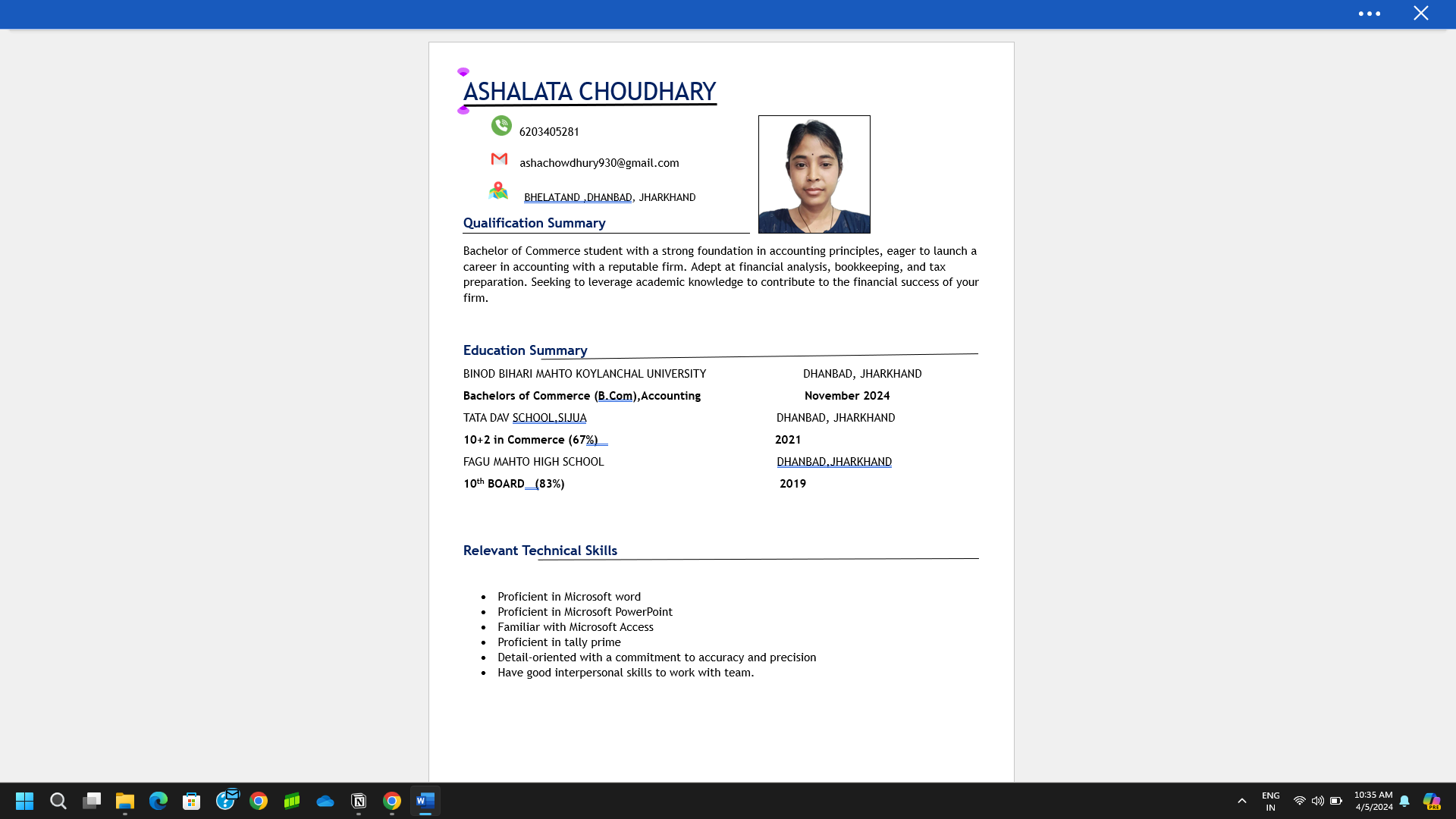This screenshot has height=819, width=1456.
Task: Open the clock showing 10:35 AM
Action: pyautogui.click(x=1373, y=801)
